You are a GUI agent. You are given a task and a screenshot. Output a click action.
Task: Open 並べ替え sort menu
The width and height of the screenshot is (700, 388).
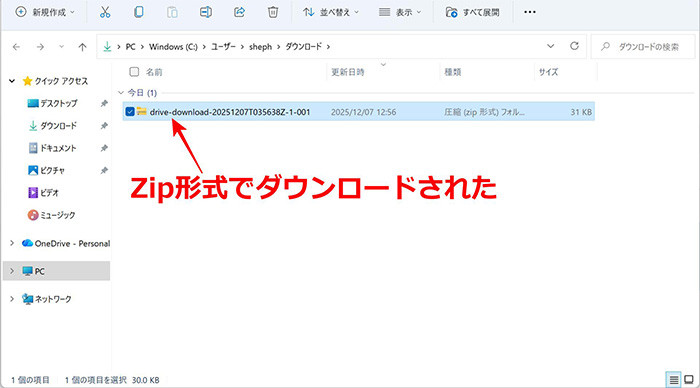click(331, 12)
